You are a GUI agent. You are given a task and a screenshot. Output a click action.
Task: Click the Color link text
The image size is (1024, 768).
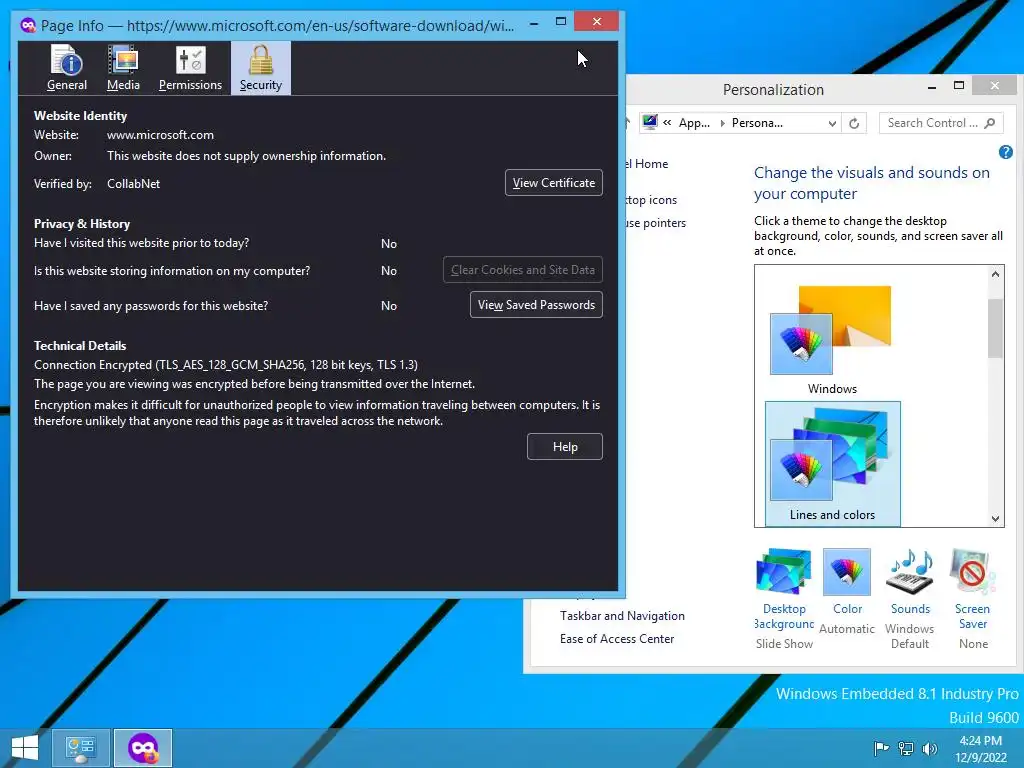point(847,609)
